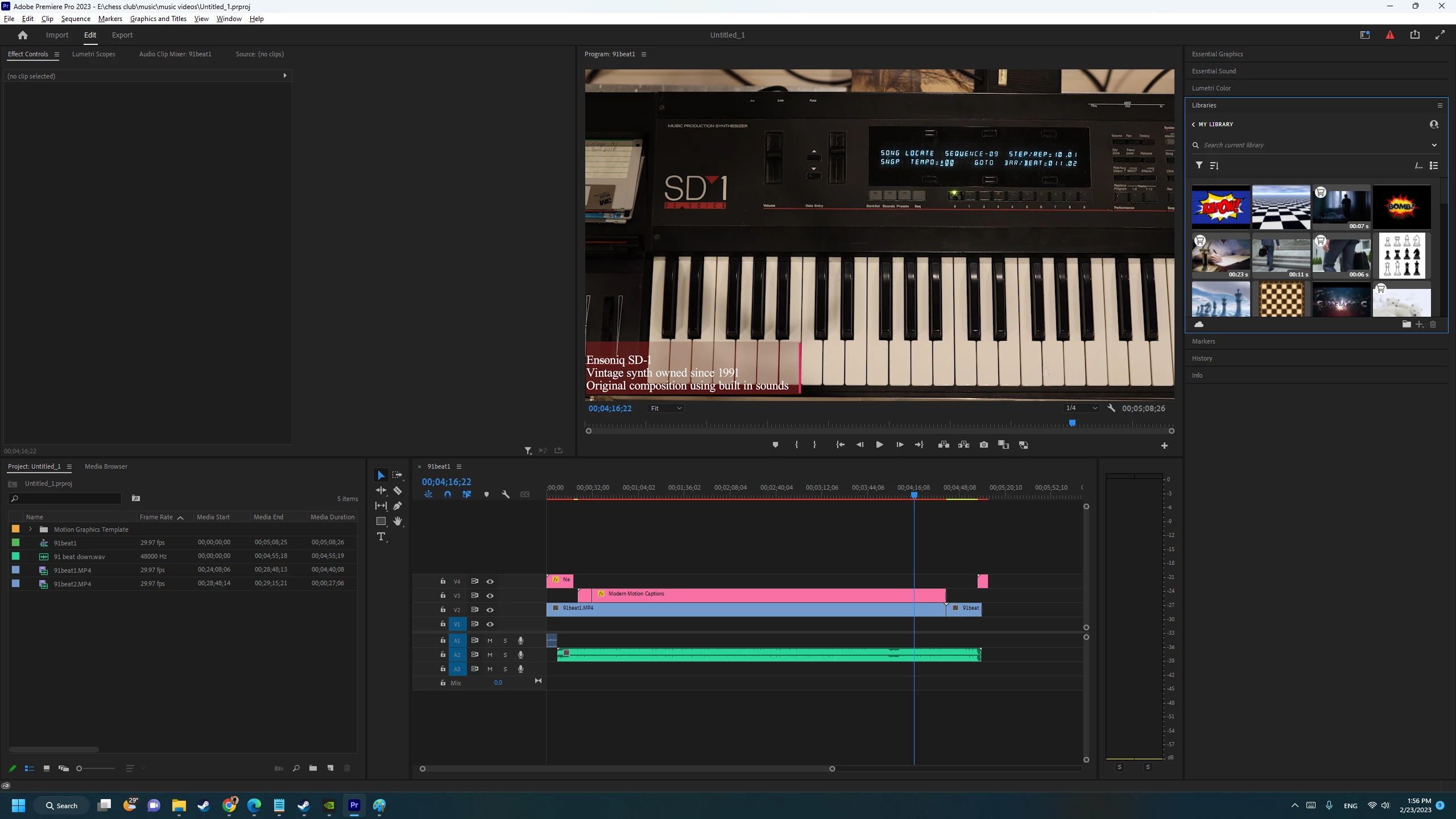This screenshot has width=1456, height=819.
Task: Adjust the project thumbnail zoom slider
Action: coord(79,768)
